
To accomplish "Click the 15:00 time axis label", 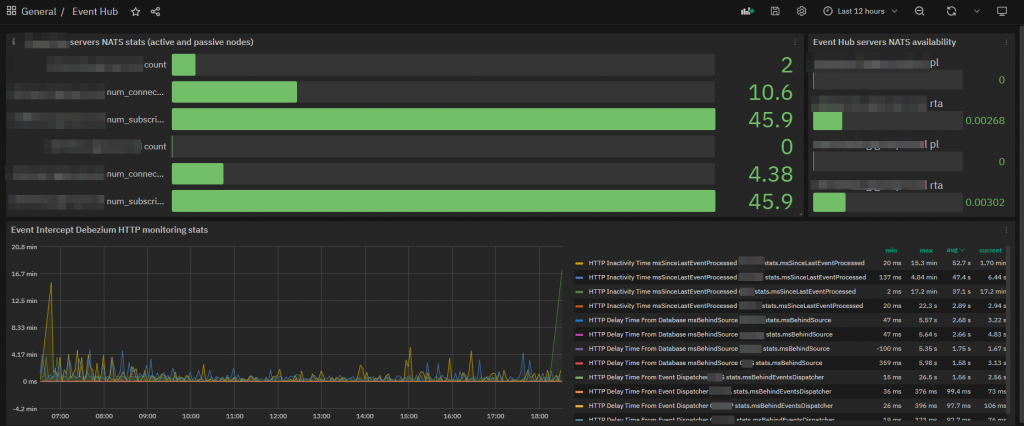I will click(408, 415).
